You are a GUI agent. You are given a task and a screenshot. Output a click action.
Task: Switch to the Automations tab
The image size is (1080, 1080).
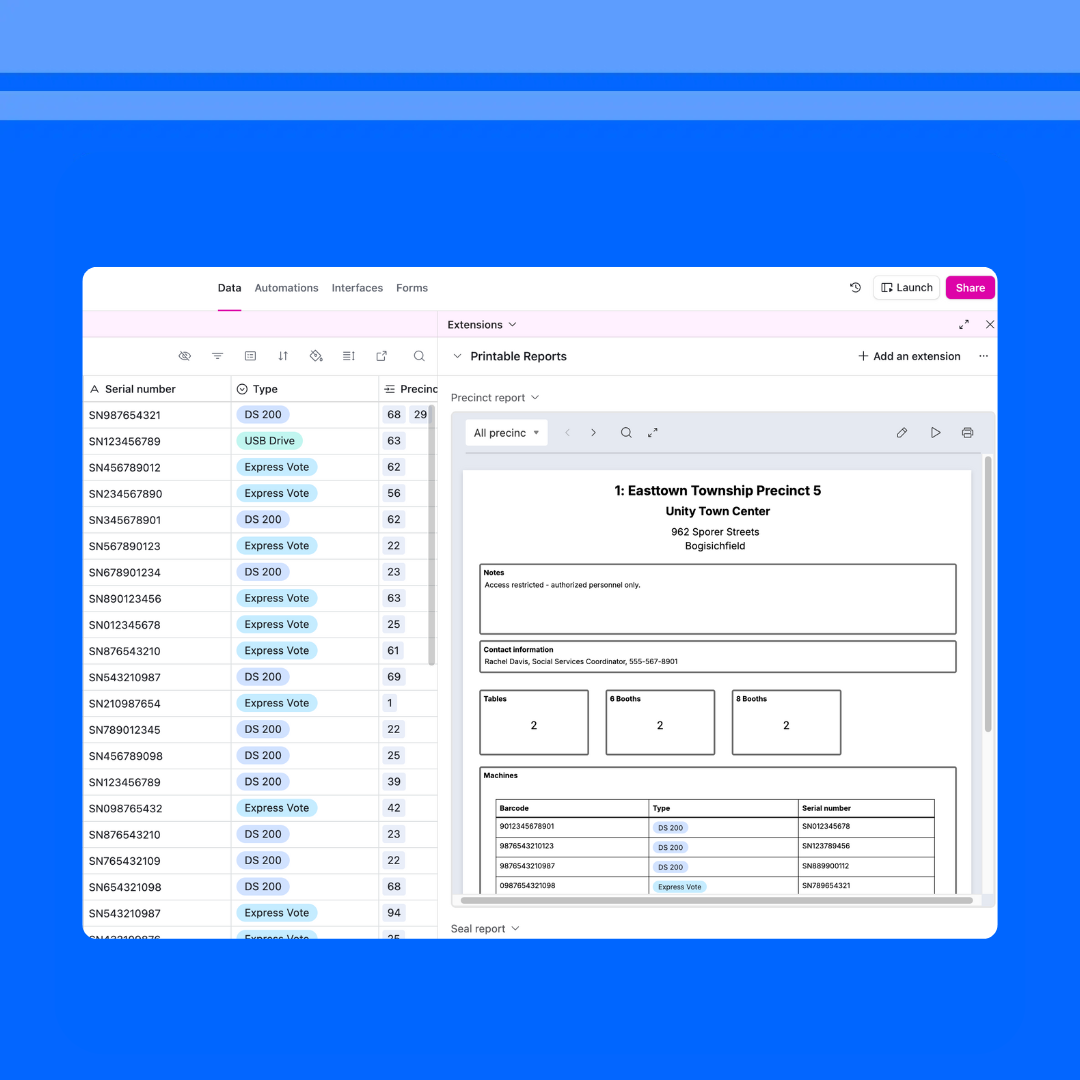[x=286, y=287]
